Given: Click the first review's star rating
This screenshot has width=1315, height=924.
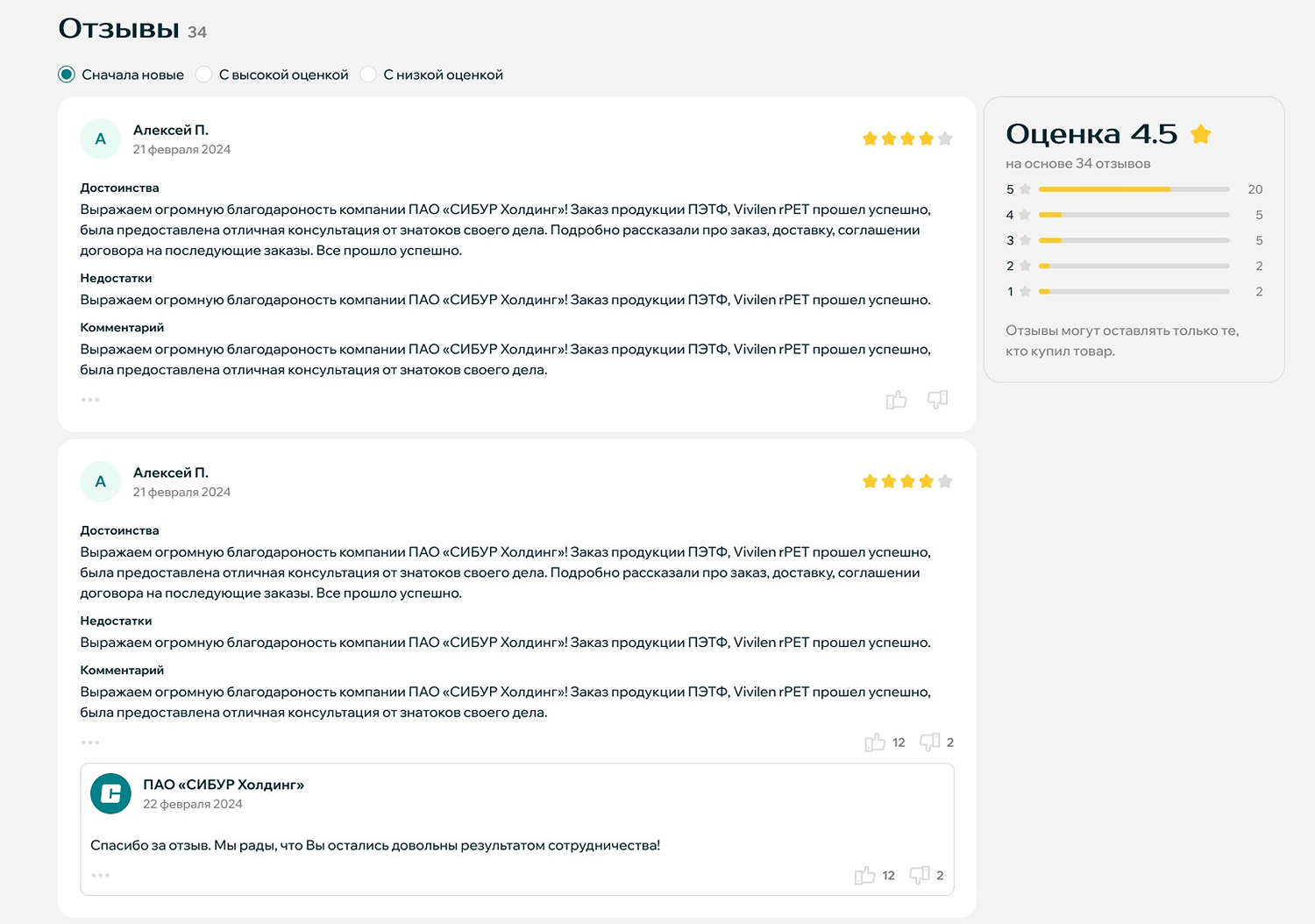Looking at the screenshot, I should pyautogui.click(x=907, y=139).
